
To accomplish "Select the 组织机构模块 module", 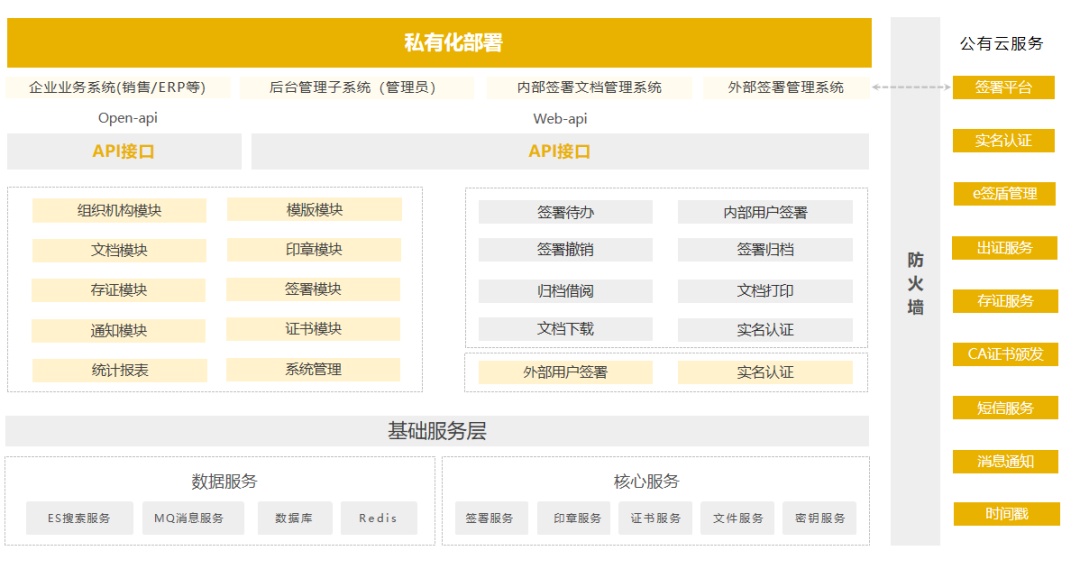I will coord(119,211).
